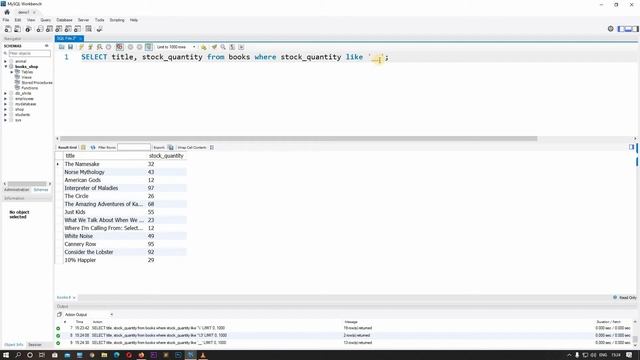Open find panel with magnifier icon

click(x=223, y=47)
